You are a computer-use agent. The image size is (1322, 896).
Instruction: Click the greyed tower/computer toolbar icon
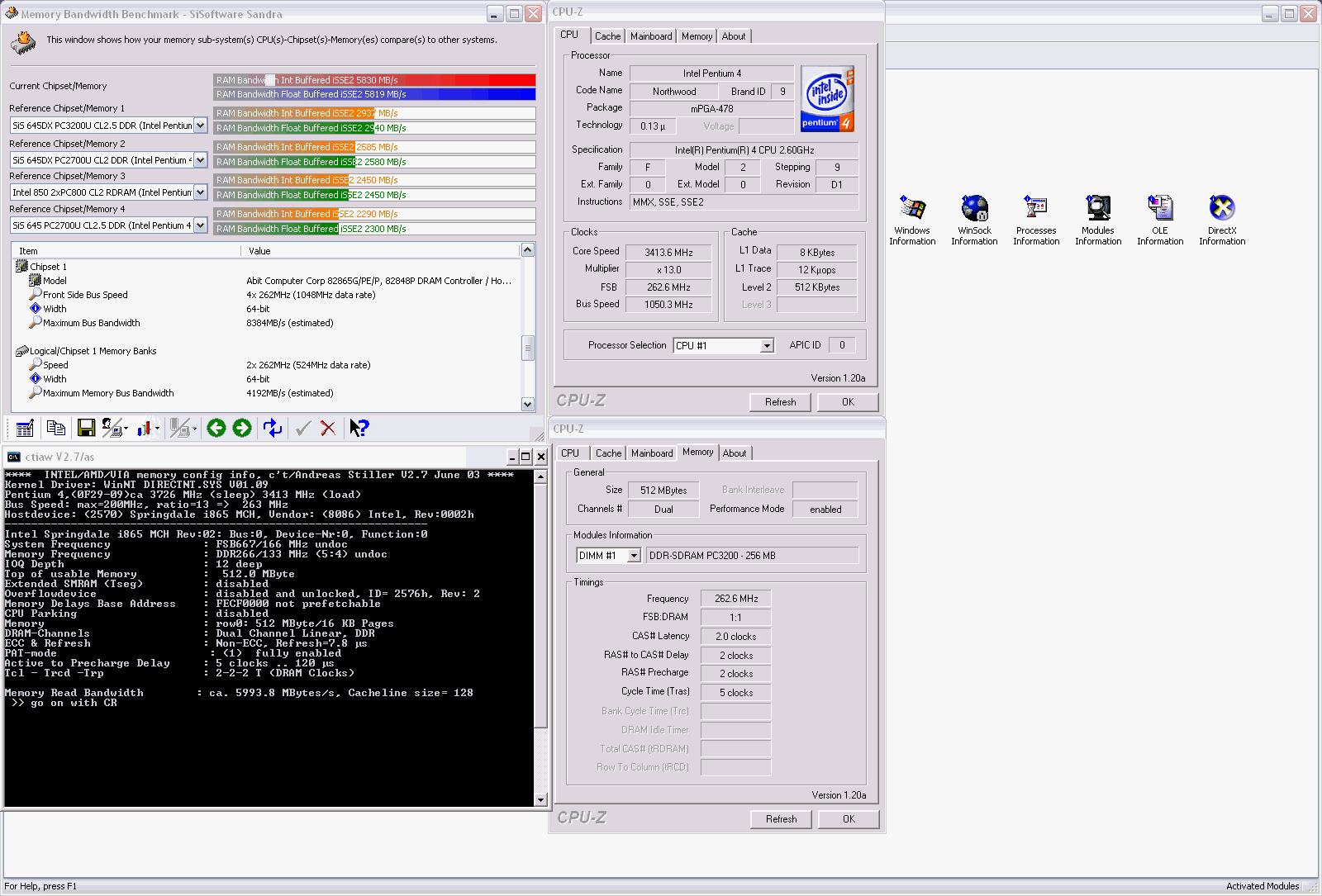pyautogui.click(x=178, y=428)
